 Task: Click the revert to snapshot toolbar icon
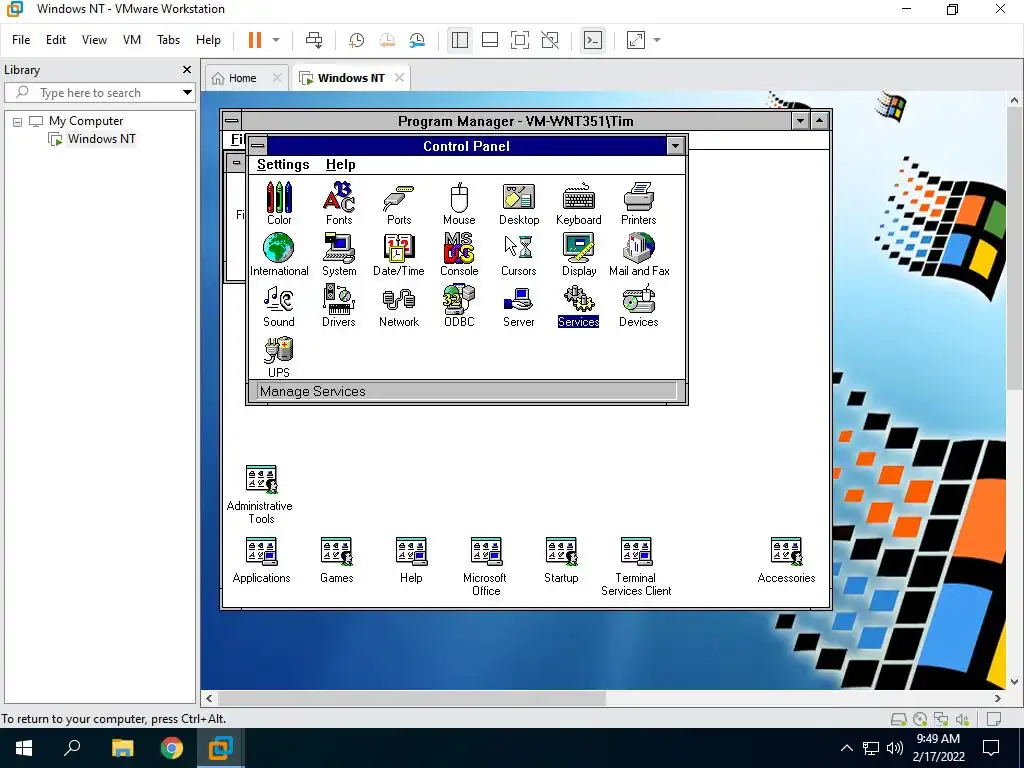pos(387,40)
